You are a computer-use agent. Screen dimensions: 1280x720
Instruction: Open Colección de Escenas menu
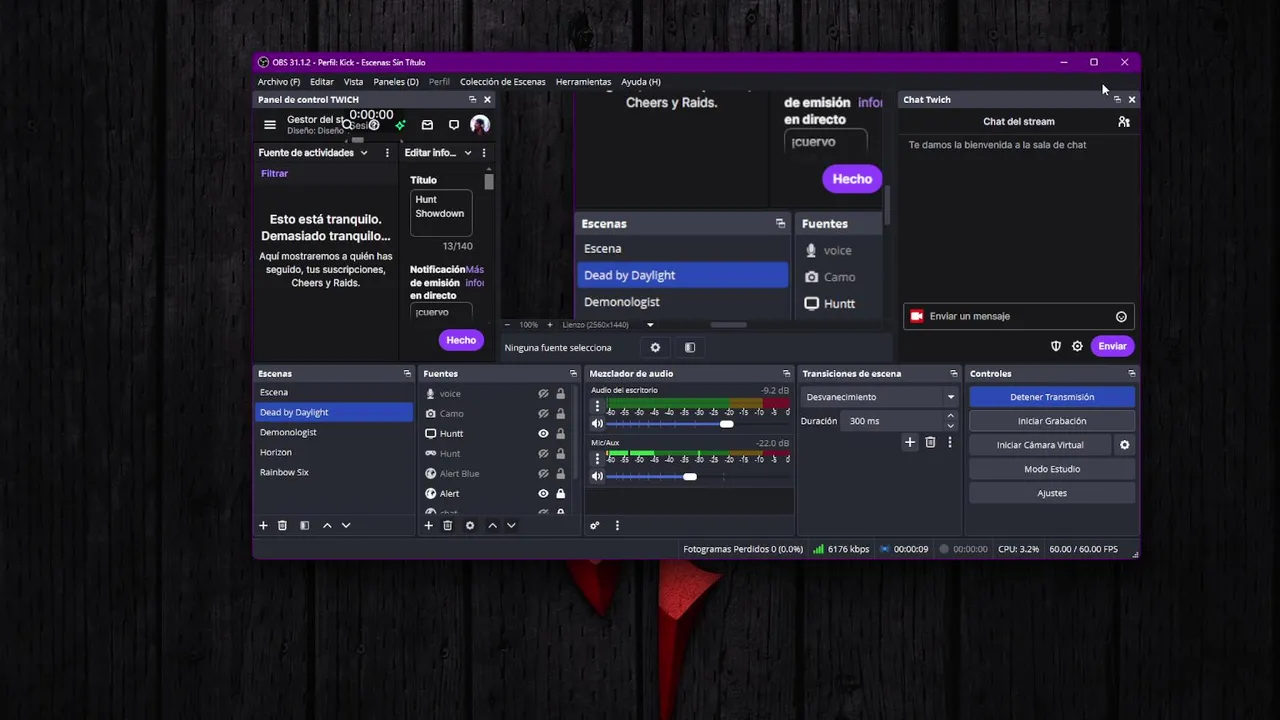point(503,82)
